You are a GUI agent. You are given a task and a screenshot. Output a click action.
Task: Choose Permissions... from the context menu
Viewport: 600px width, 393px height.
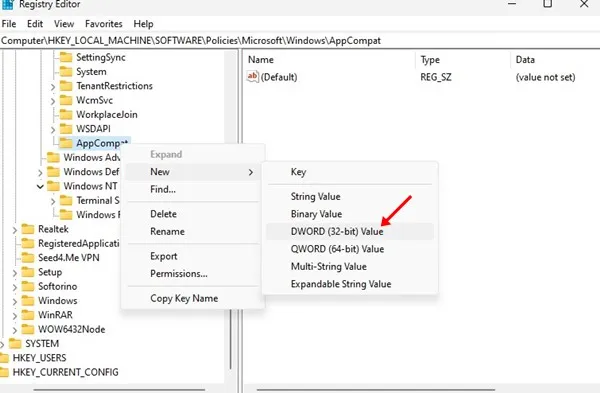pyautogui.click(x=193, y=274)
